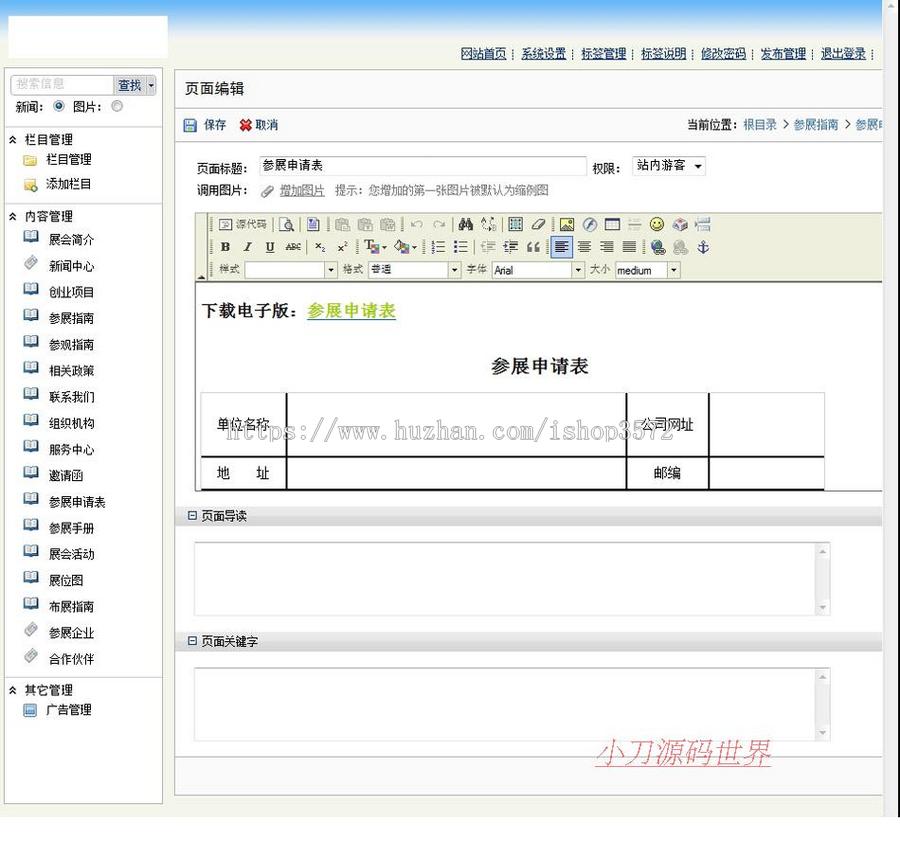
Task: Click the replace icon in toolbar
Action: tap(488, 224)
